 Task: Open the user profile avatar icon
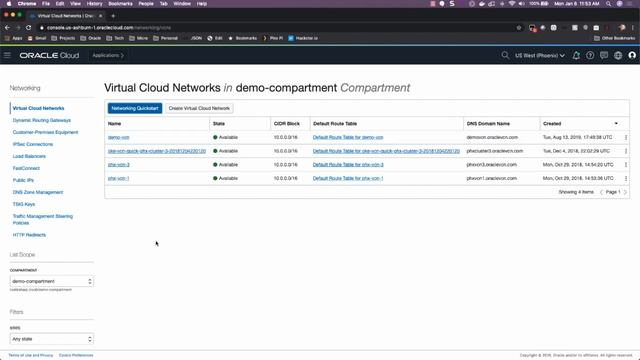click(x=632, y=56)
